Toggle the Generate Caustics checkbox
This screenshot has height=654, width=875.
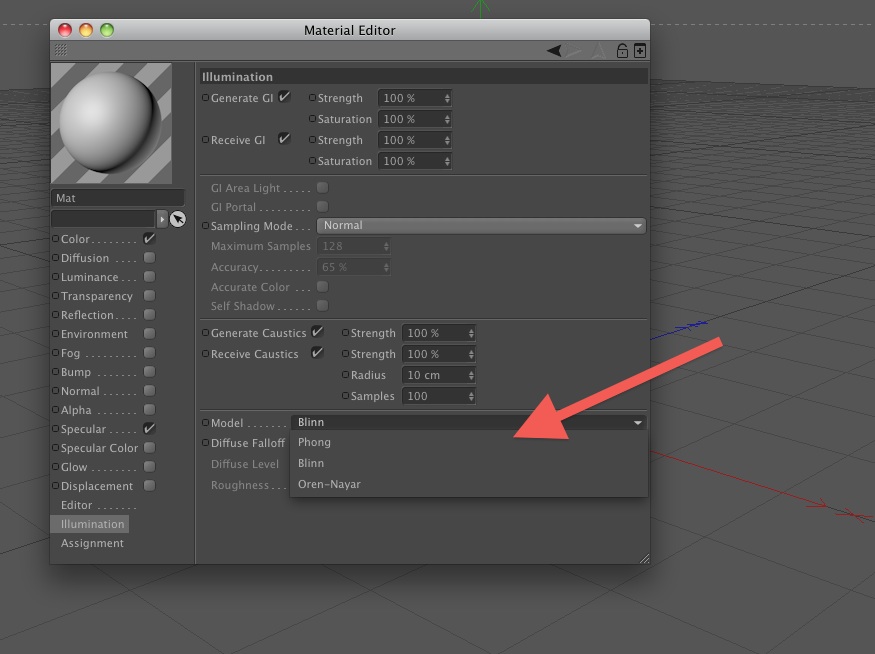click(x=317, y=332)
